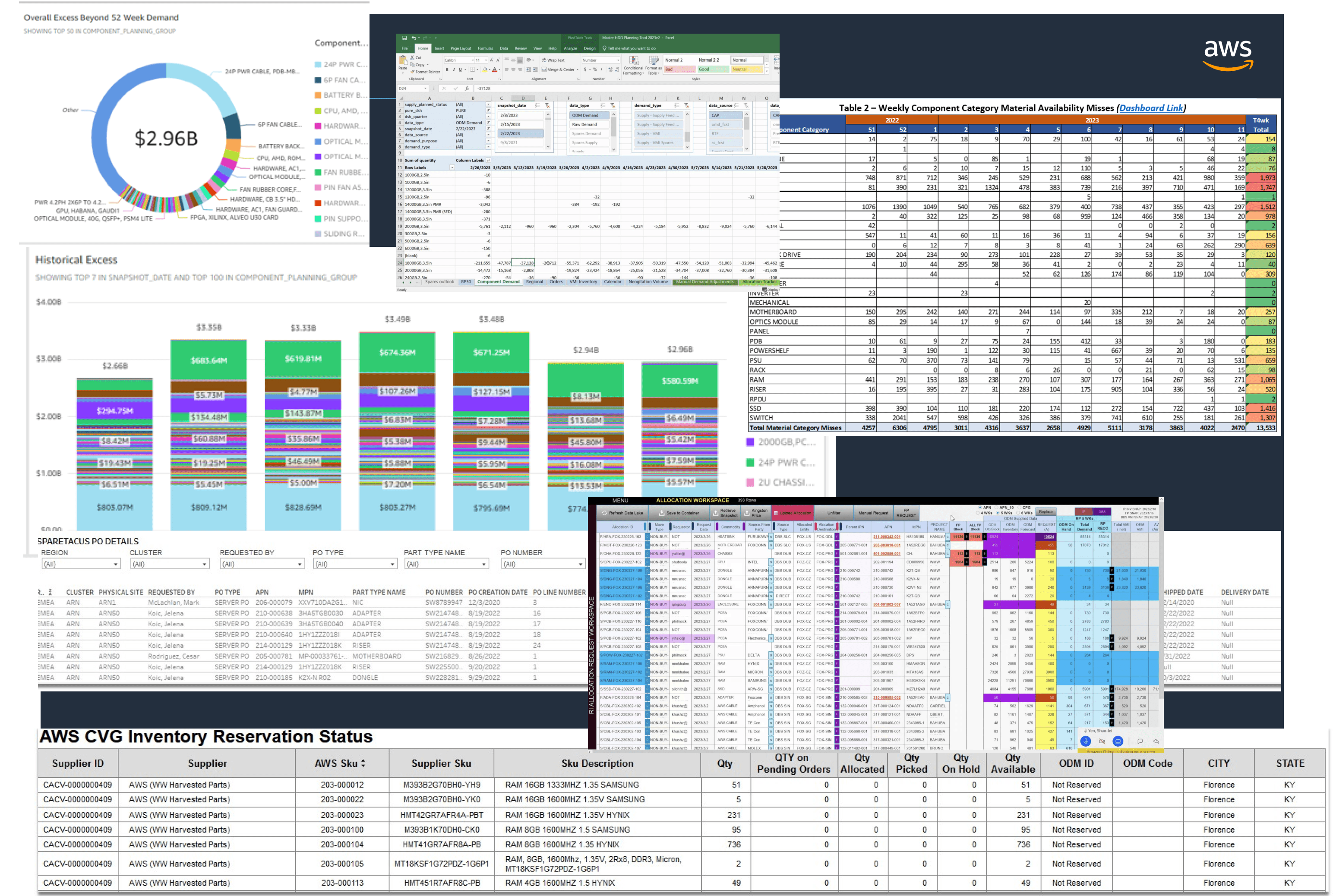Click the Copy icon in the Clipboard group
The height and width of the screenshot is (896, 1333).
[x=412, y=65]
